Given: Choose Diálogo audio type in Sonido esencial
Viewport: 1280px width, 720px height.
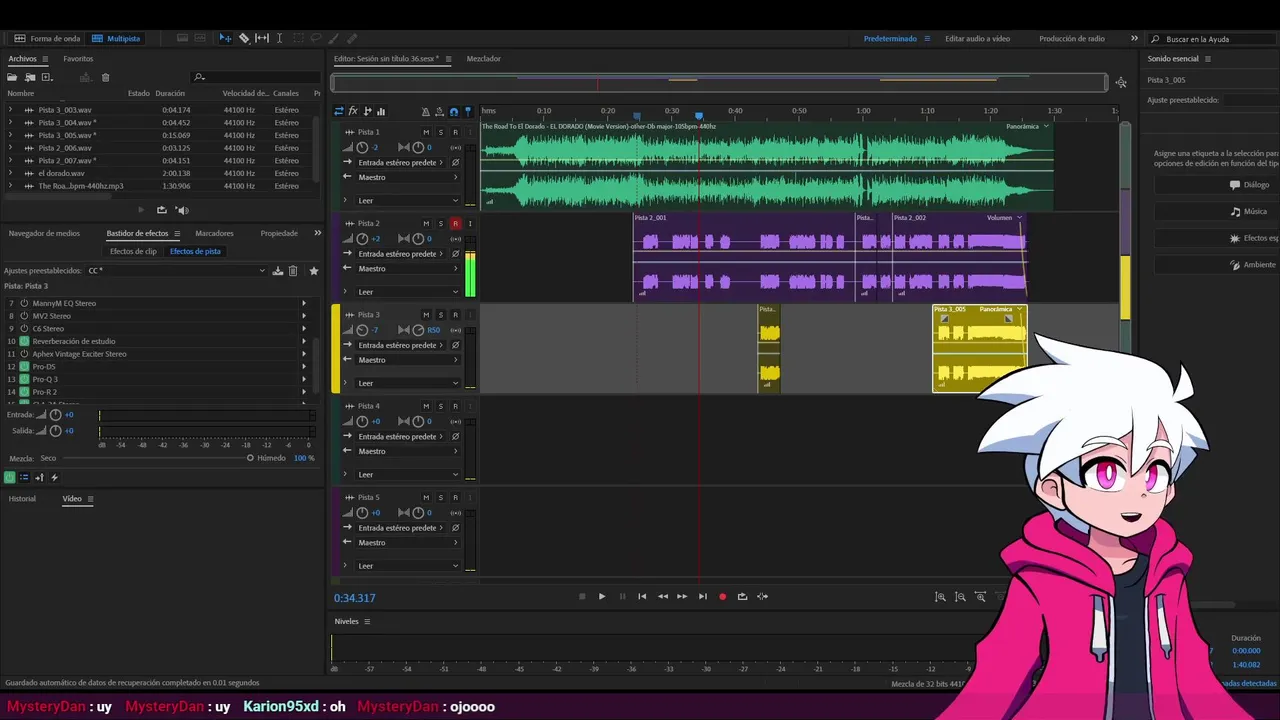Looking at the screenshot, I should coord(1217,185).
